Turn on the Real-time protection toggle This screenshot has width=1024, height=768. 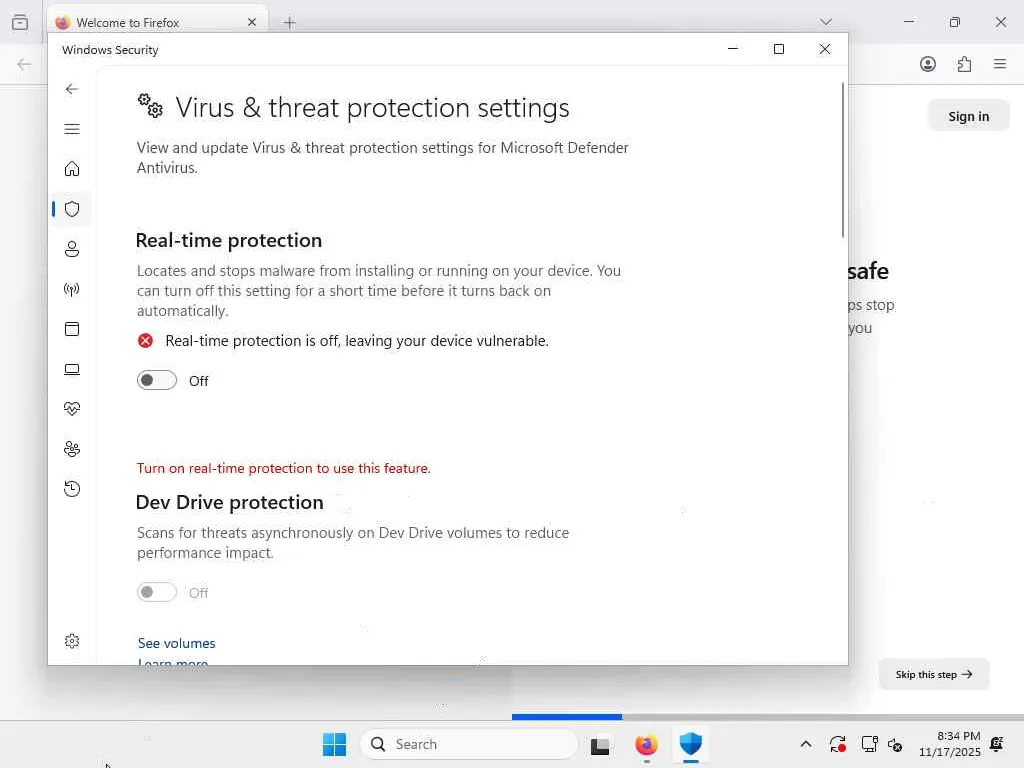(157, 380)
